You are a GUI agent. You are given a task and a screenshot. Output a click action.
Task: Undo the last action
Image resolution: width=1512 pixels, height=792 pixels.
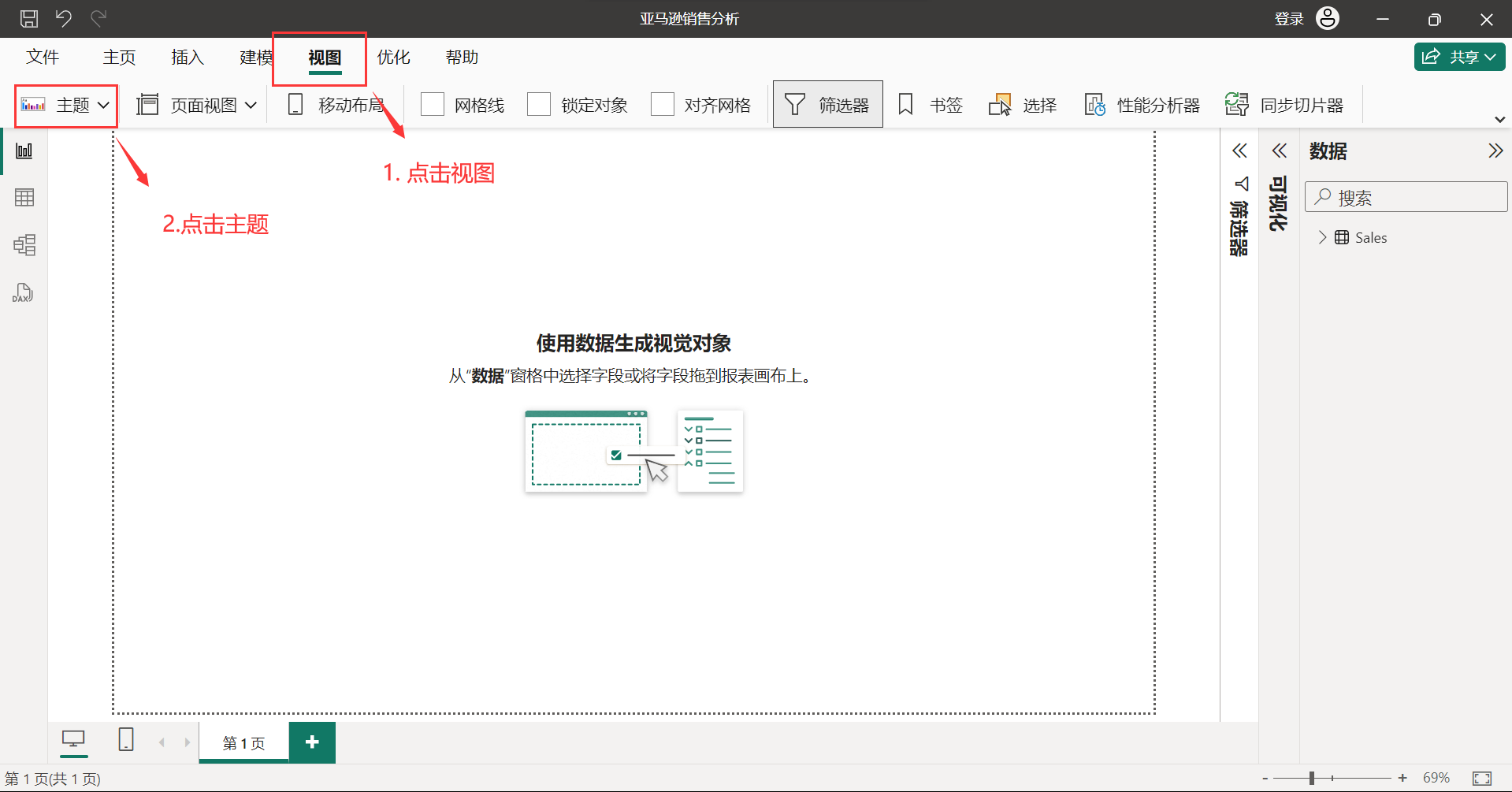tap(64, 19)
